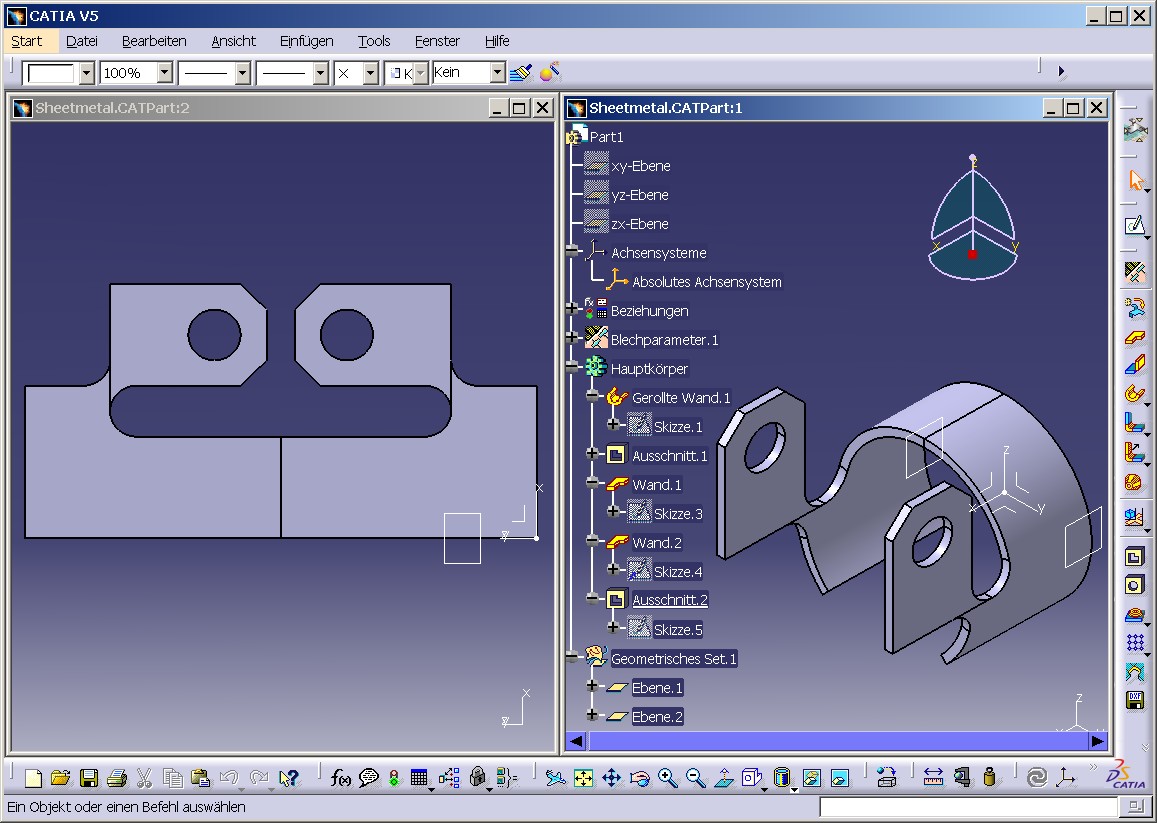1157x823 pixels.
Task: Open the Tools menu
Action: point(374,41)
